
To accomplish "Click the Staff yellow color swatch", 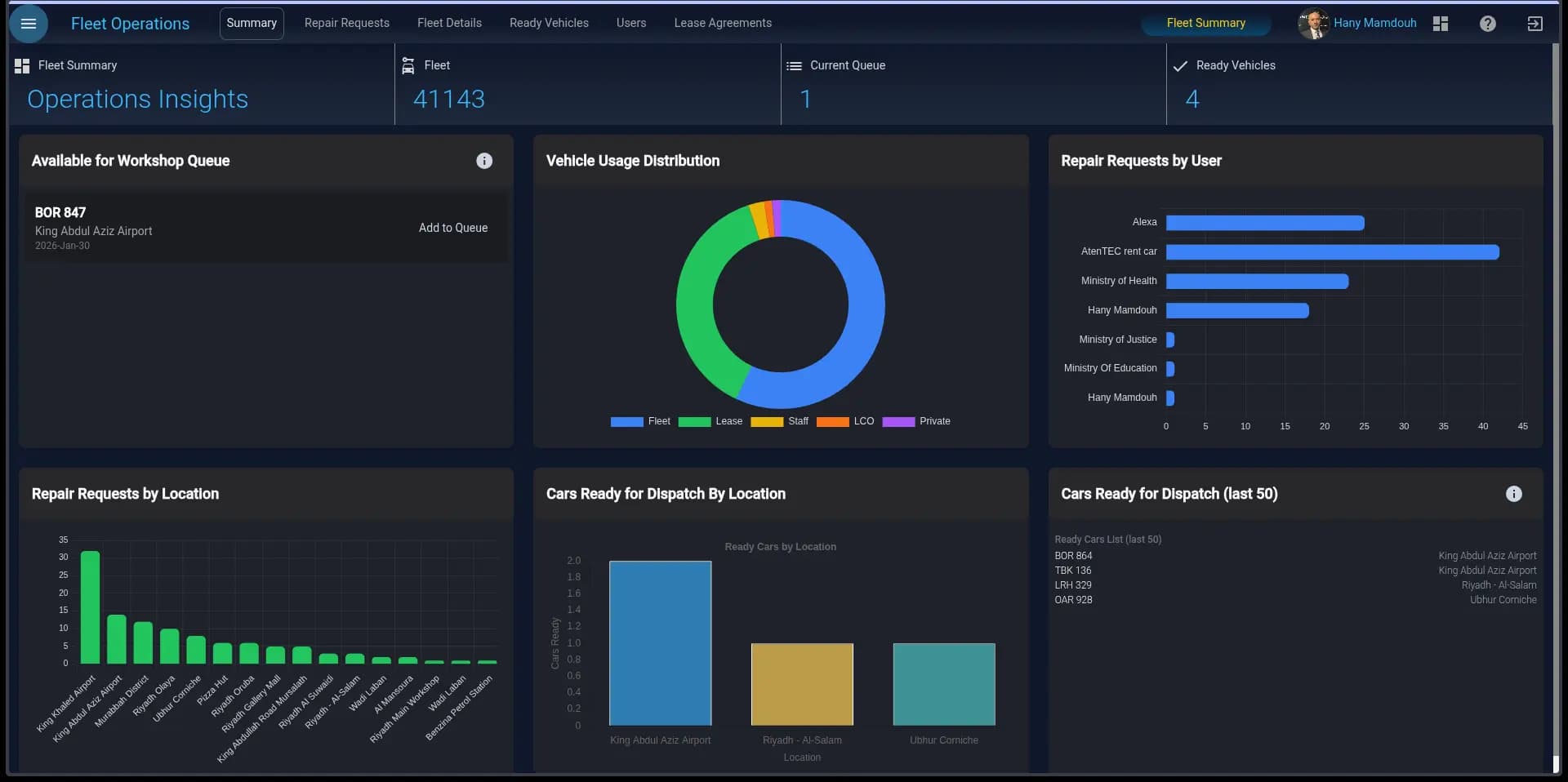I will [x=766, y=421].
